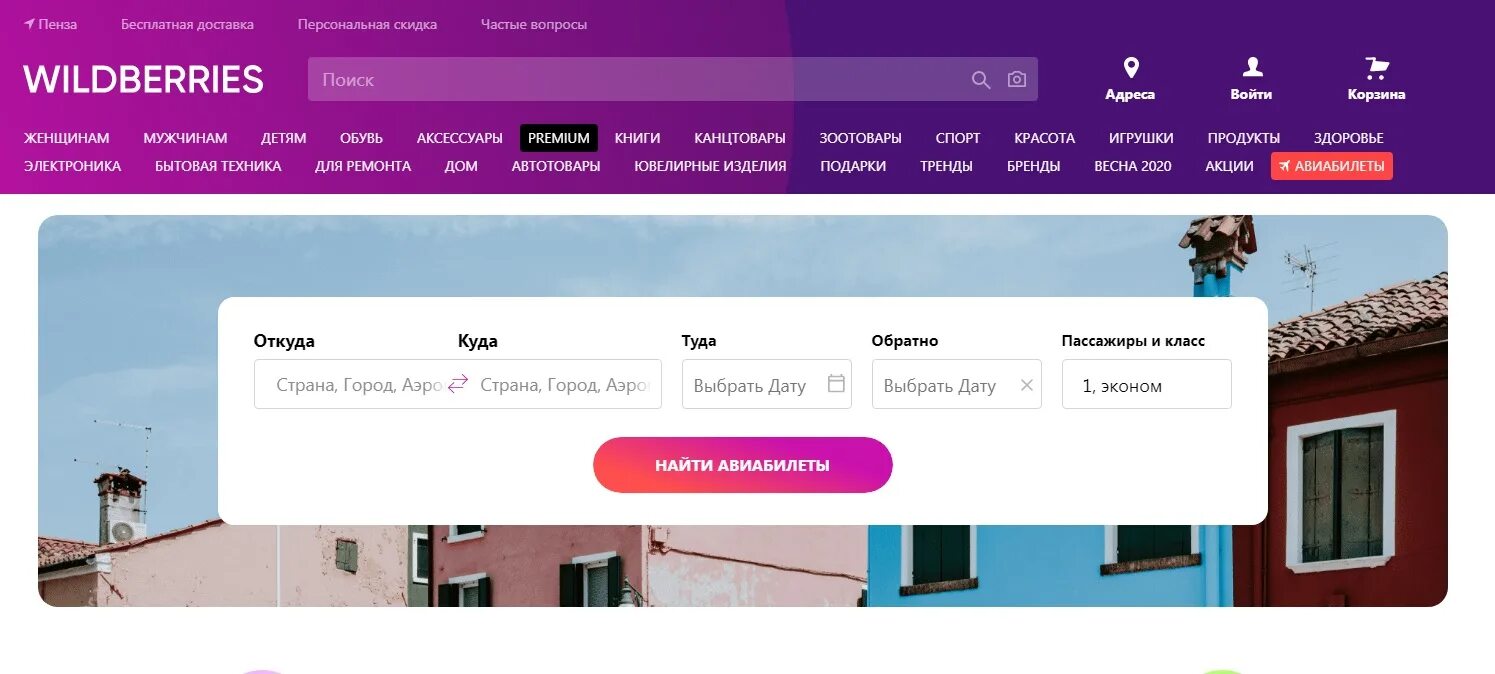The height and width of the screenshot is (674, 1495).
Task: Clear return date with X icon
Action: [1026, 385]
